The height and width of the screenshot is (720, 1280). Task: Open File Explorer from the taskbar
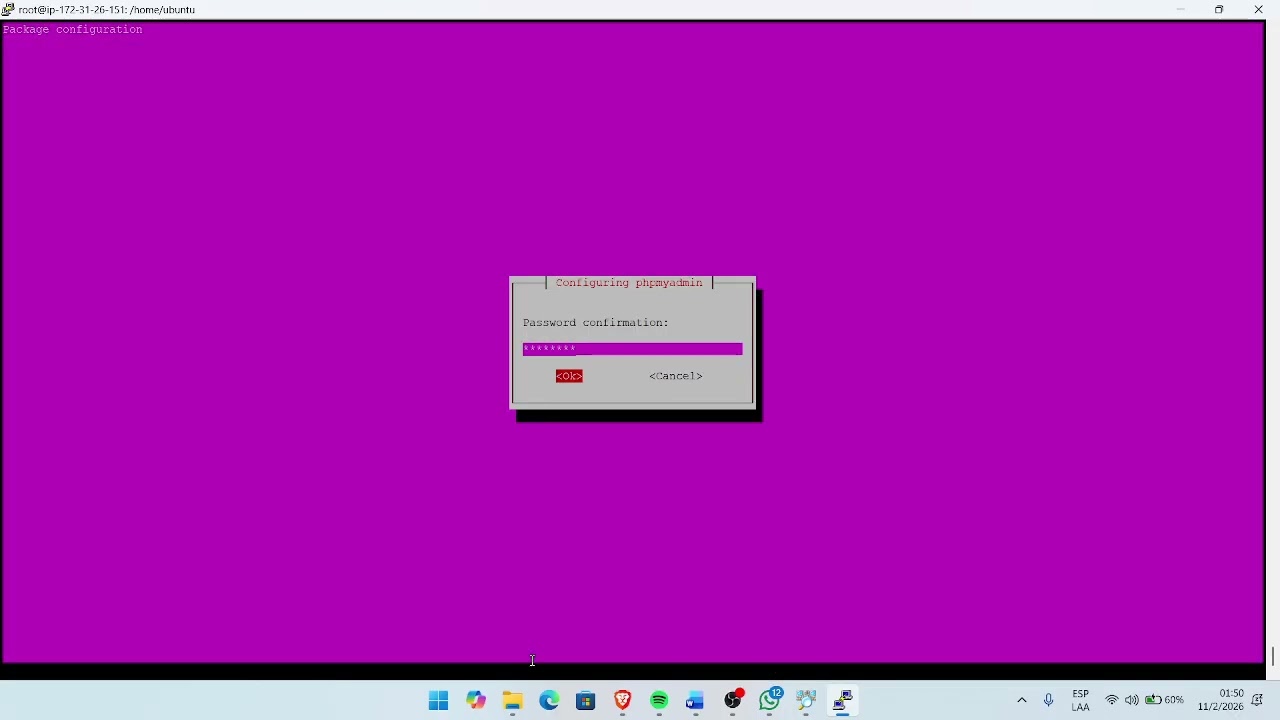tap(512, 701)
